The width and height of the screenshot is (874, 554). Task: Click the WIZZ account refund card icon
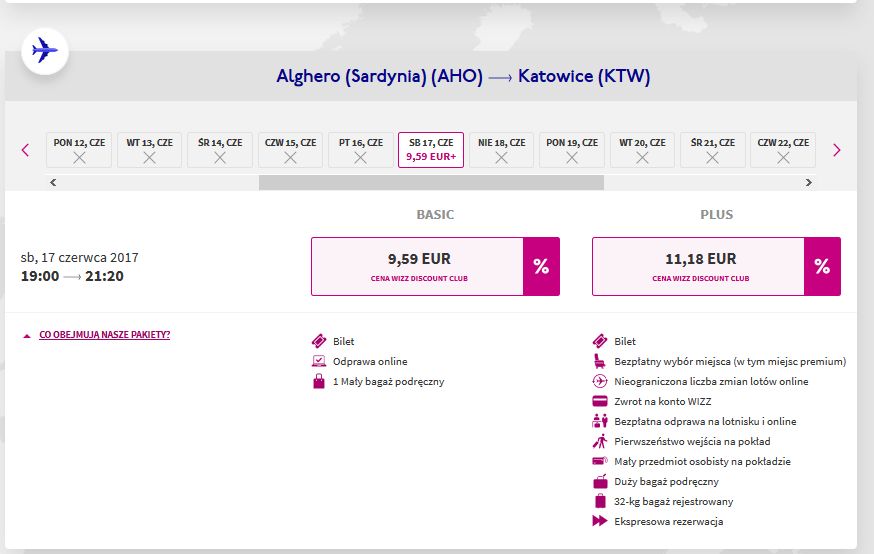600,401
